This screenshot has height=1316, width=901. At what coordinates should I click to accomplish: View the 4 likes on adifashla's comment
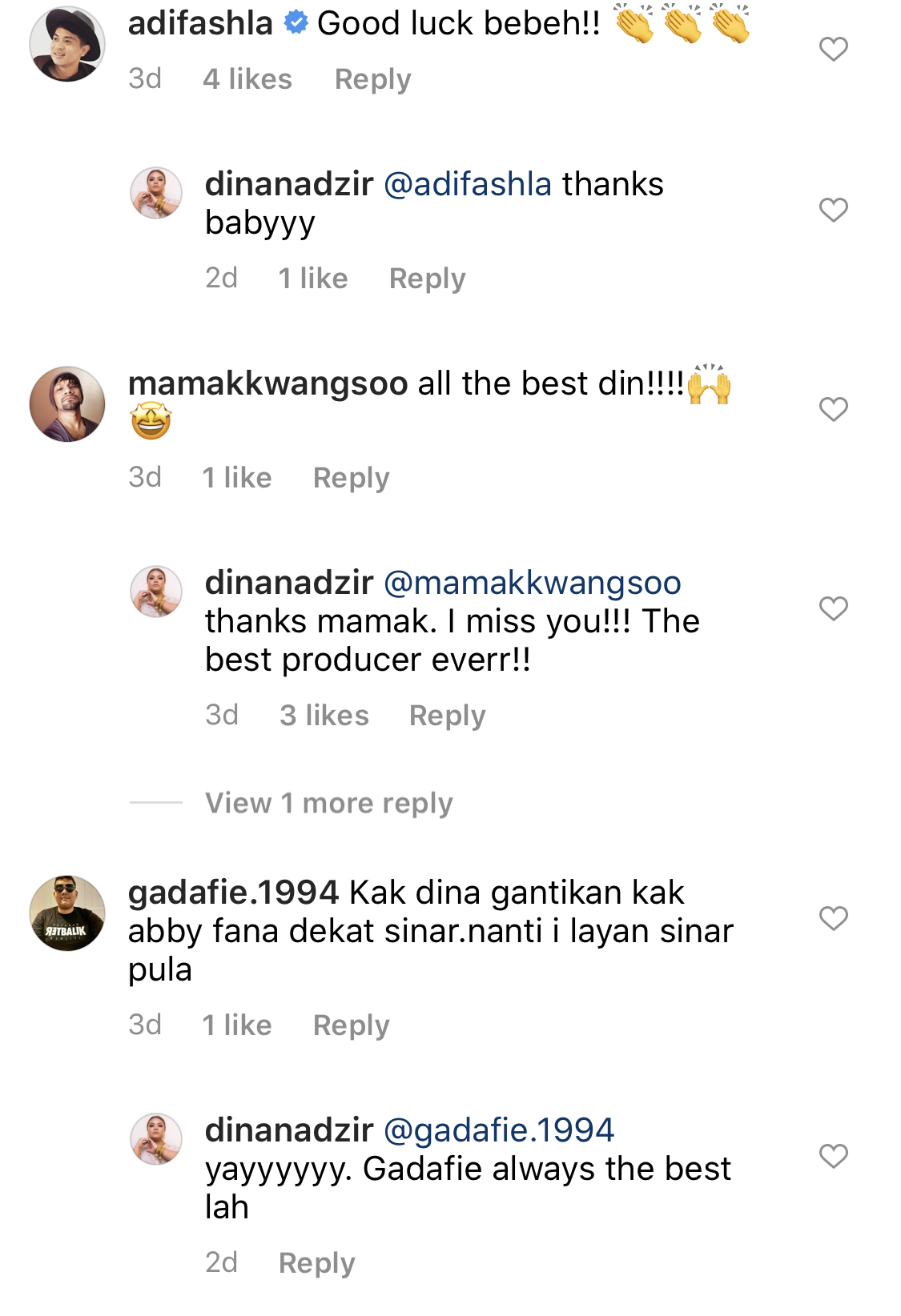247,79
